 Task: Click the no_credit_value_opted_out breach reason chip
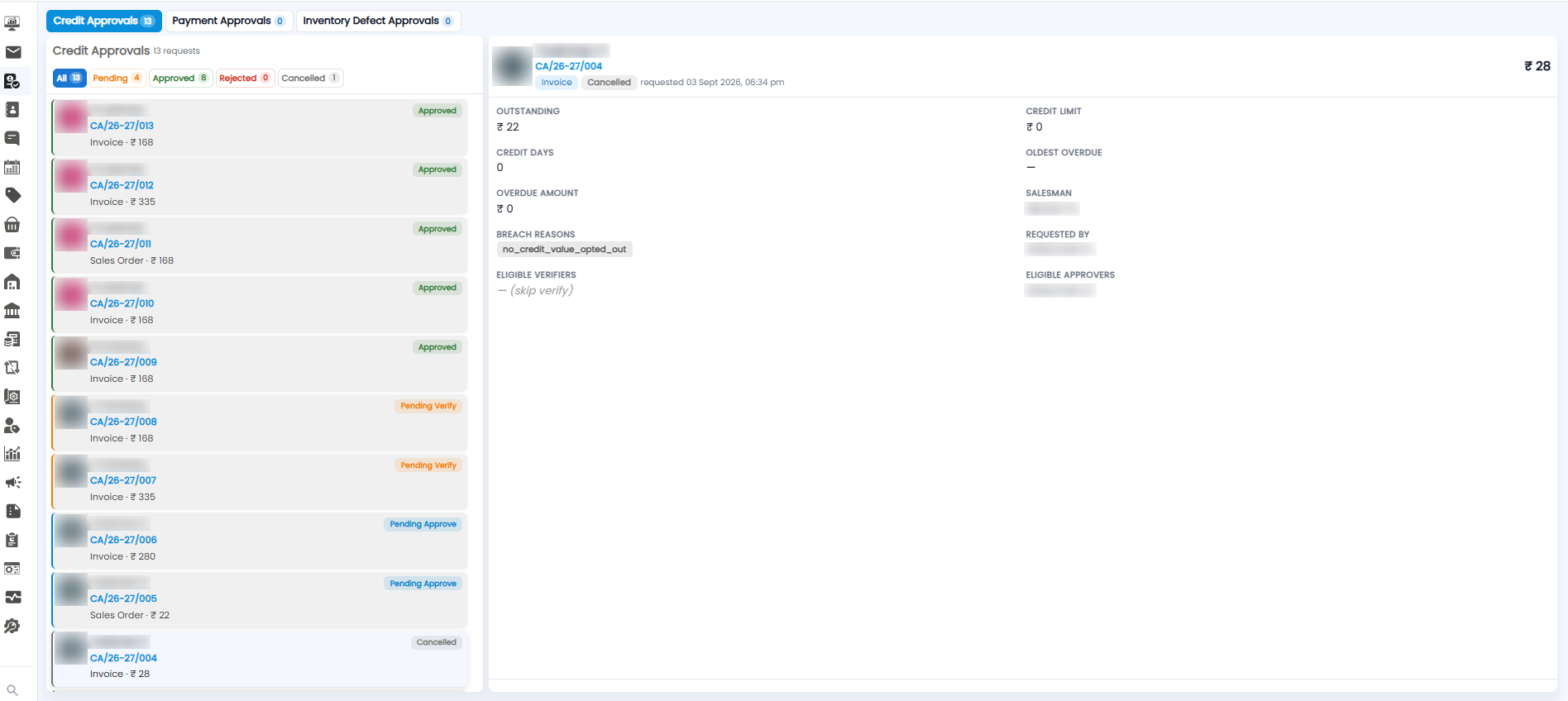[565, 250]
